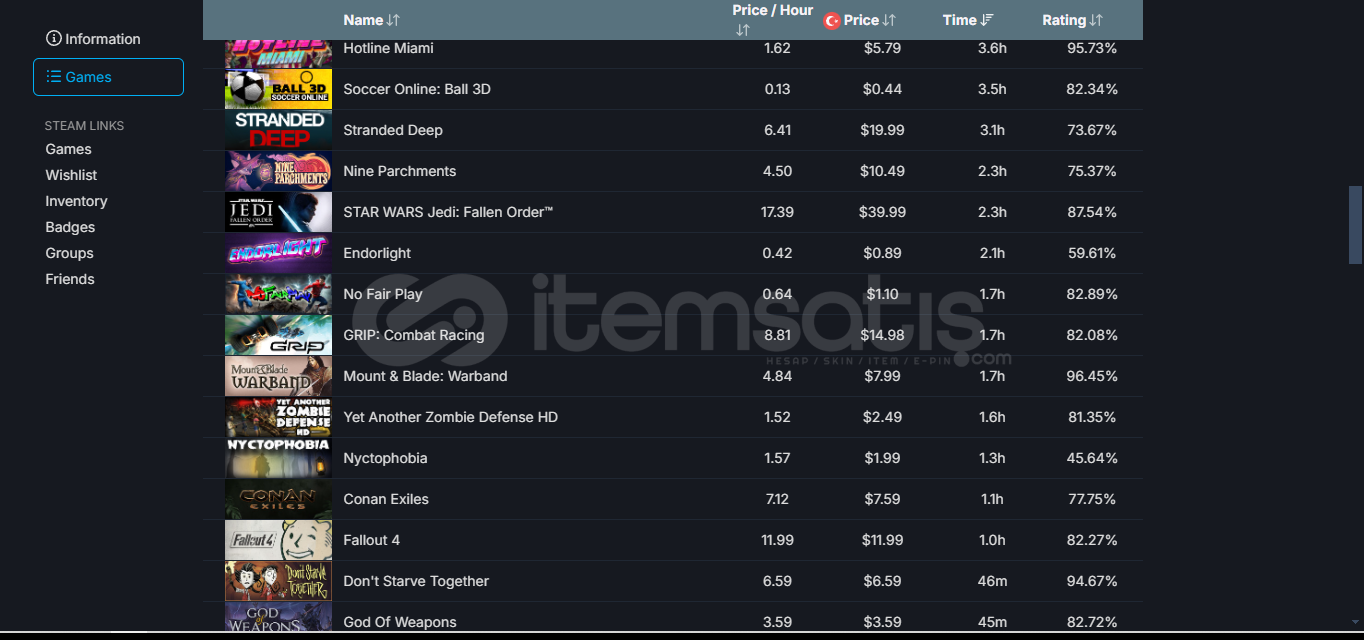
Task: Open the Wishlist link
Action: point(71,175)
